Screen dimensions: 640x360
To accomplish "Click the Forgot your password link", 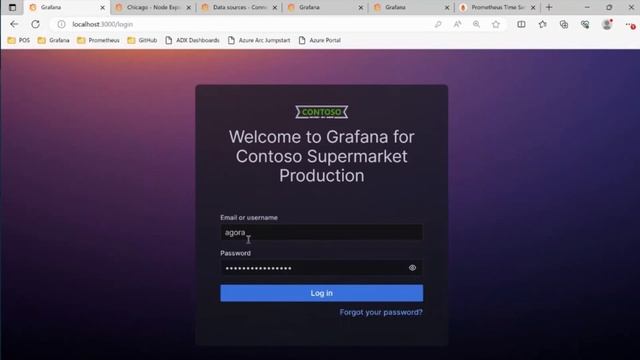I will (381, 312).
